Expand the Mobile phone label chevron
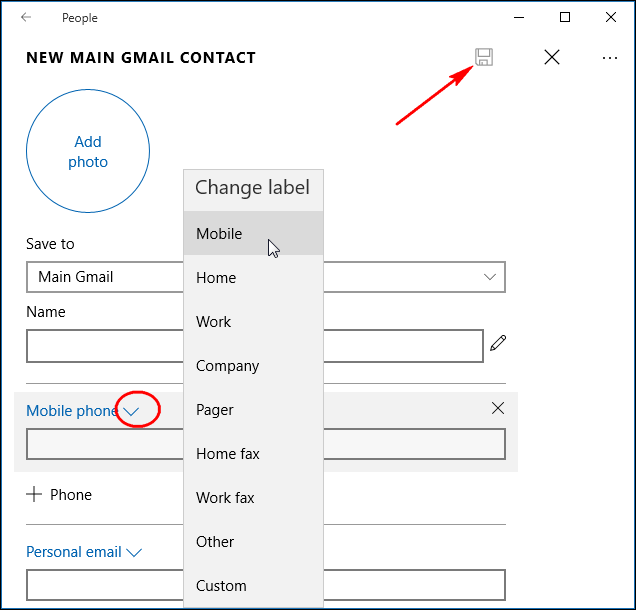Viewport: 636px width, 610px height. (131, 412)
